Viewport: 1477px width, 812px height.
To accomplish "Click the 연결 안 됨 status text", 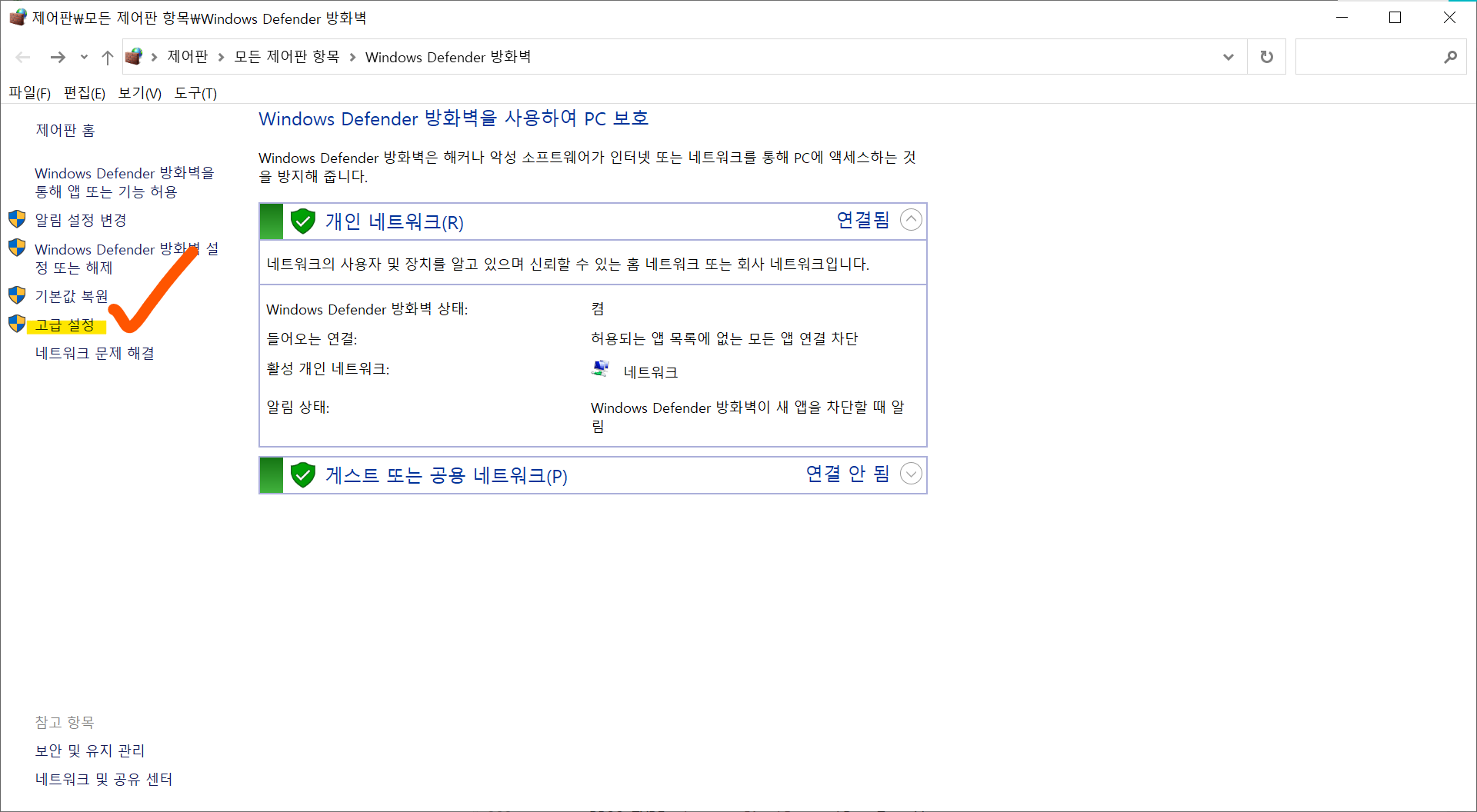I will tap(848, 474).
